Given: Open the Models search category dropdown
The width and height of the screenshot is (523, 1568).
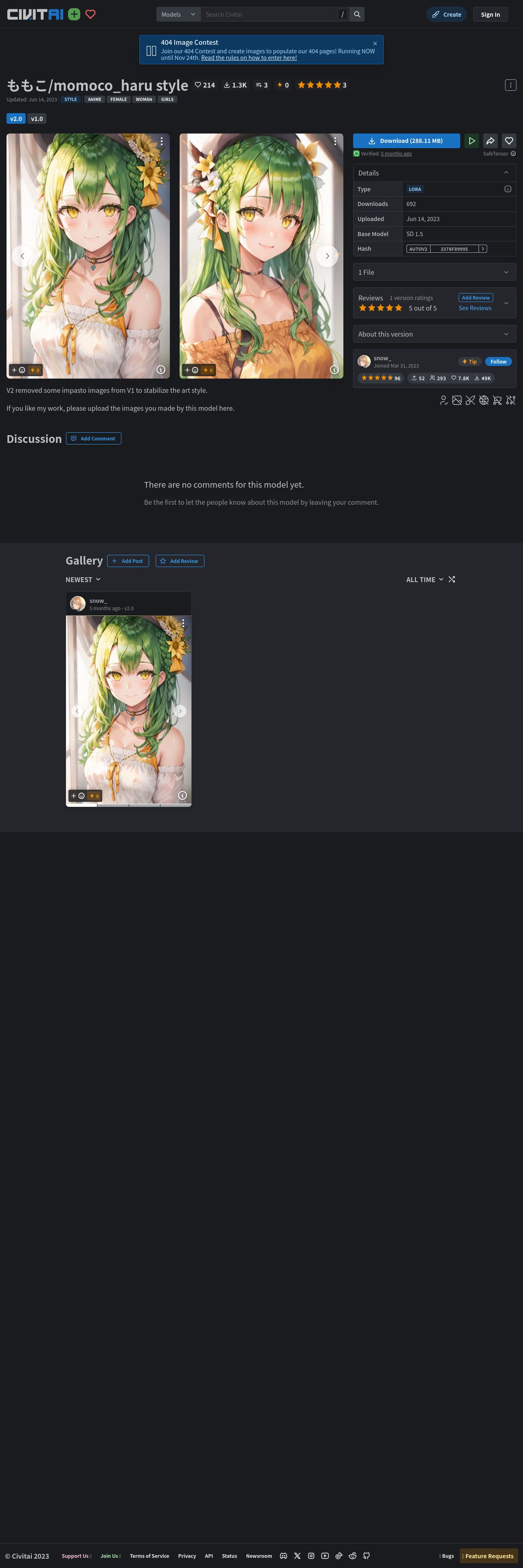Looking at the screenshot, I should [x=178, y=14].
